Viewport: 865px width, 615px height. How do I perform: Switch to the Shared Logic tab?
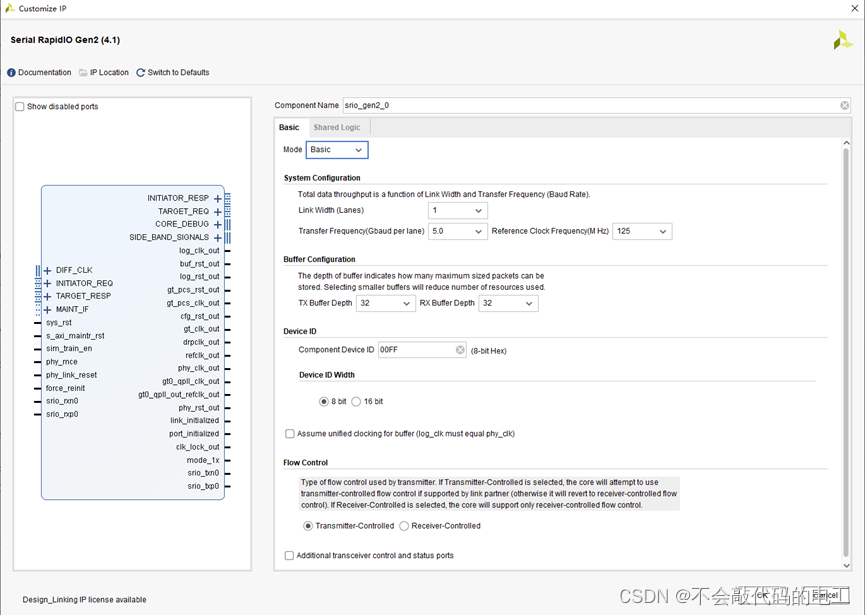[x=337, y=127]
